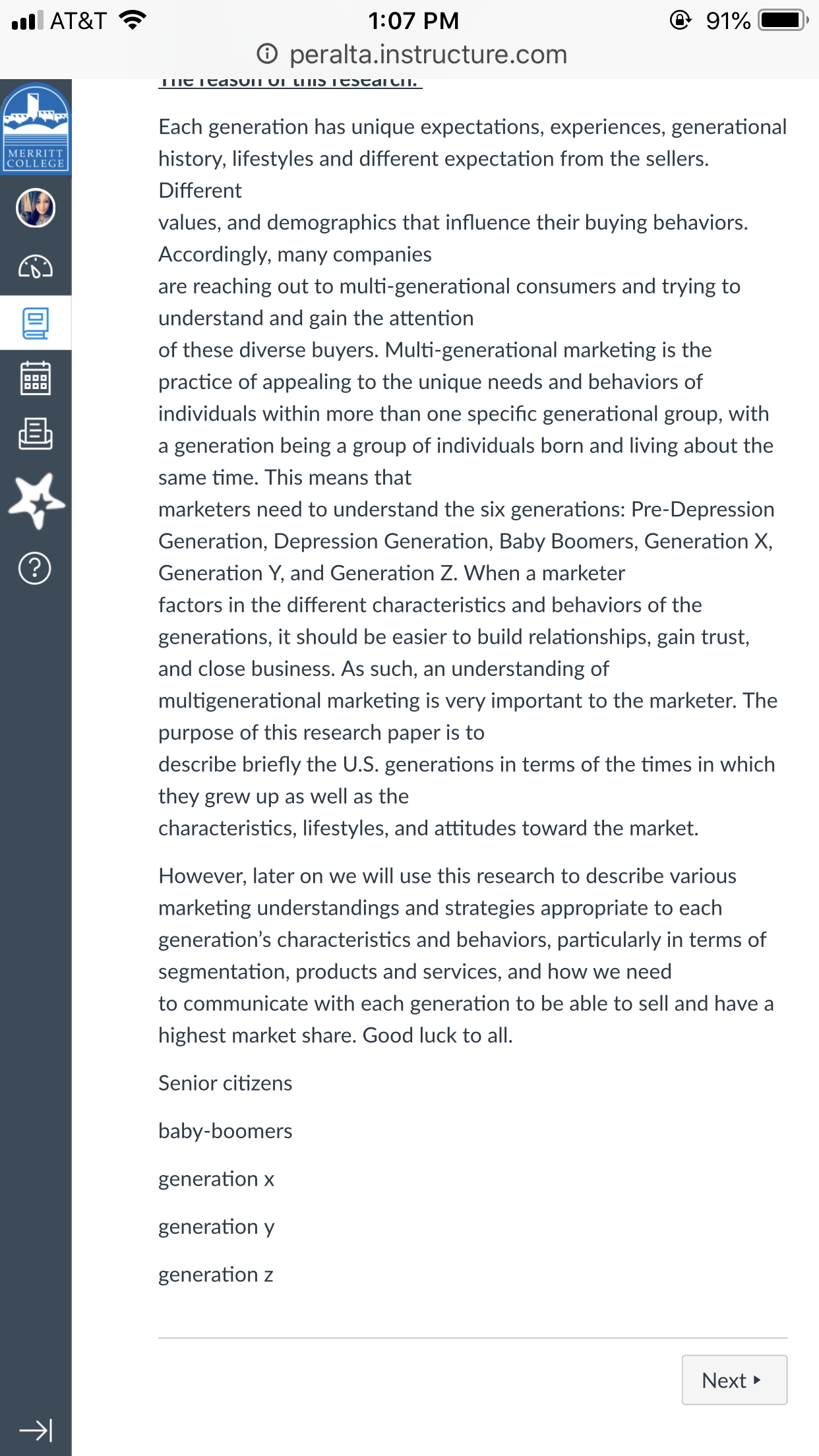The image size is (819, 1456).
Task: Open the Courses book icon
Action: point(36,323)
